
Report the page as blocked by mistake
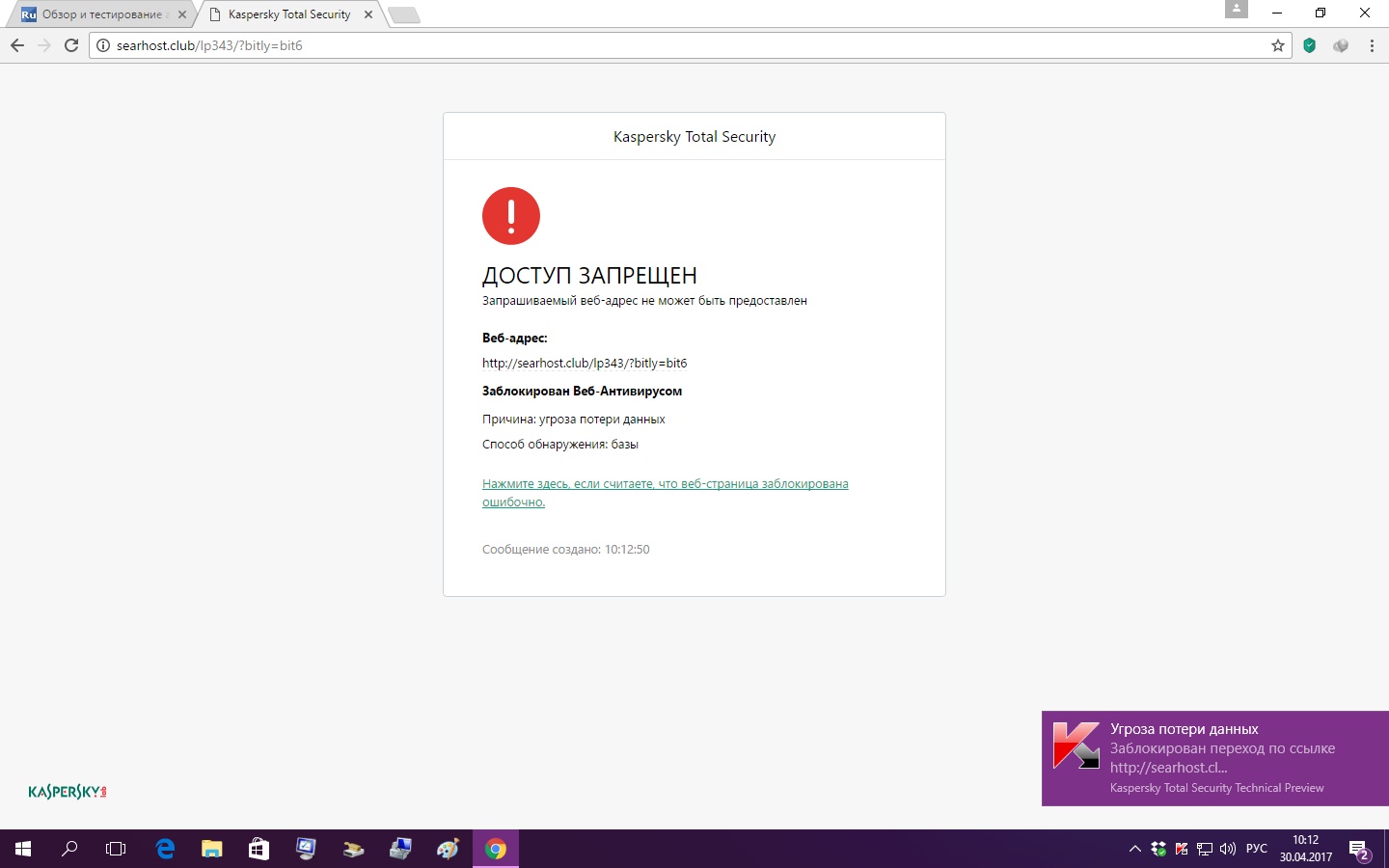(x=666, y=493)
